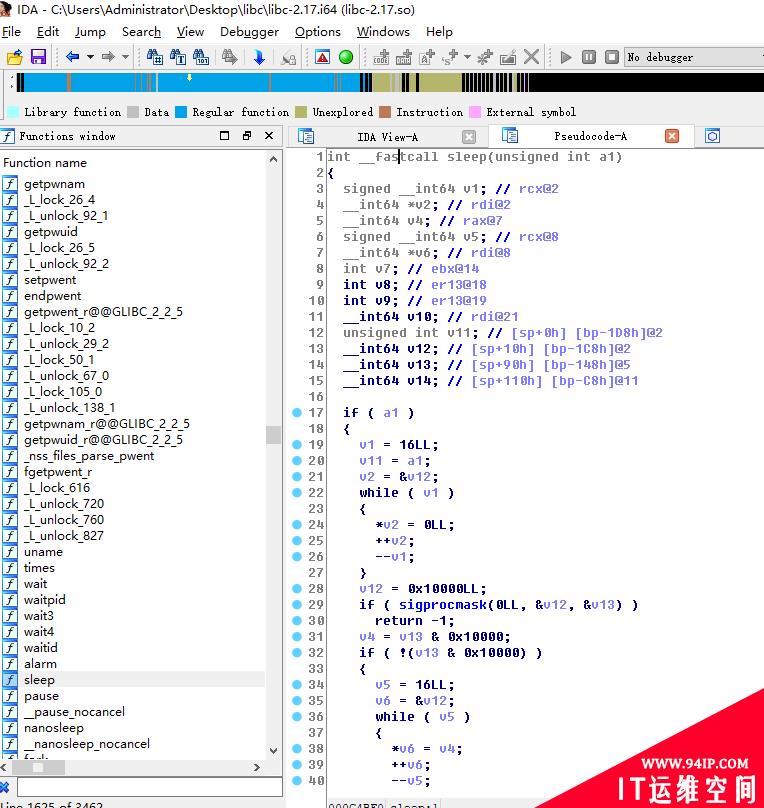Open the Debugger menu
The width and height of the screenshot is (764, 808).
pos(249,32)
